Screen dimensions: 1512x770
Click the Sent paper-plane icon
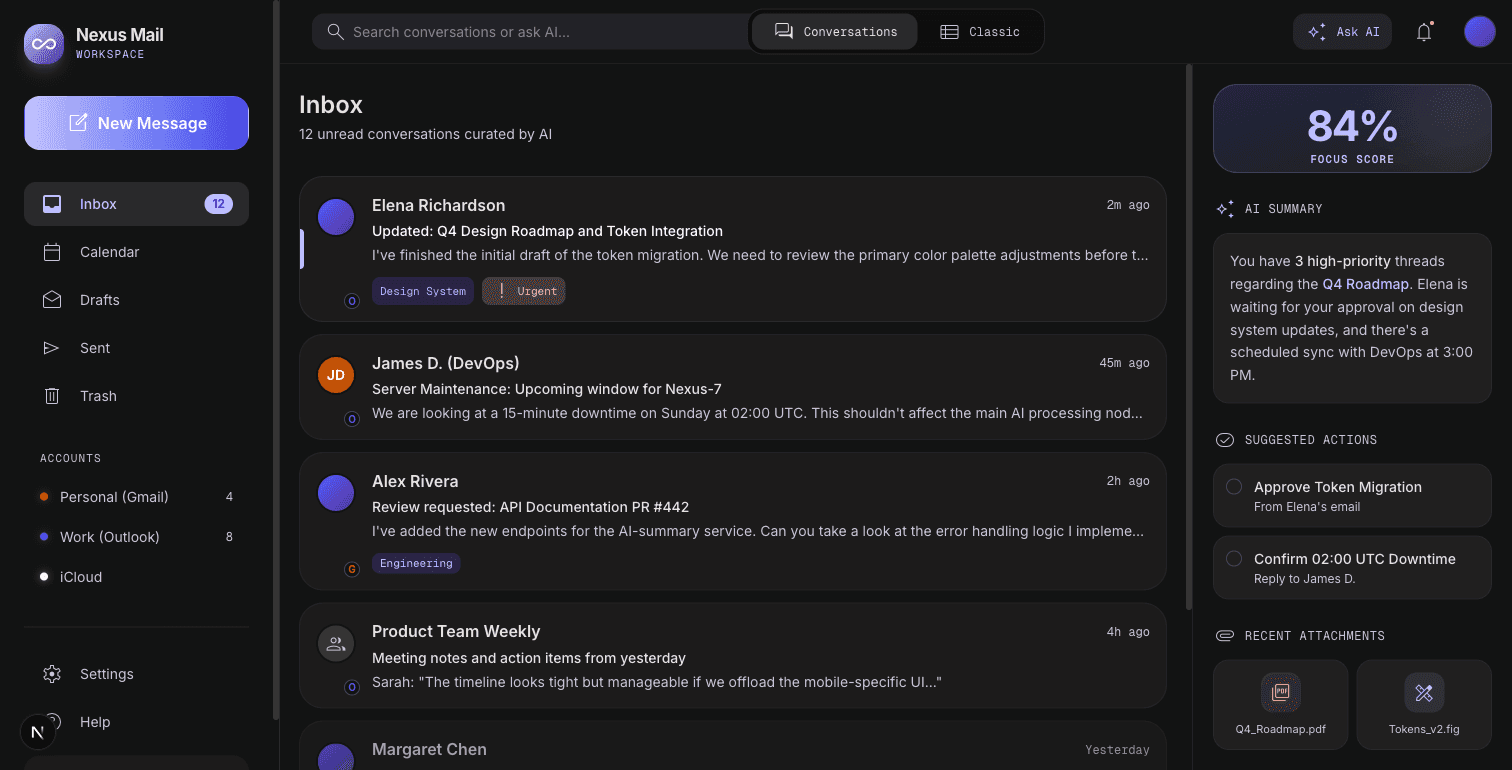[52, 348]
